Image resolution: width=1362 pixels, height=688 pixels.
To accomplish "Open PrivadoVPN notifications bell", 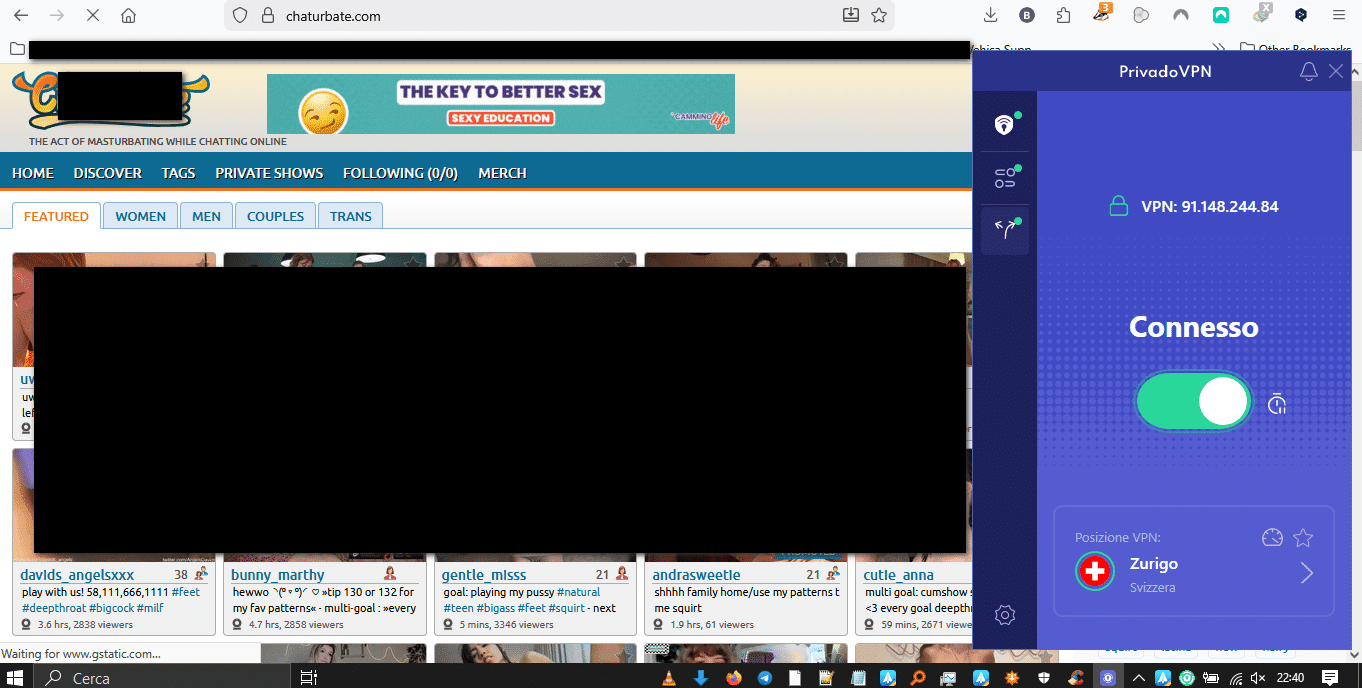I will [1308, 71].
